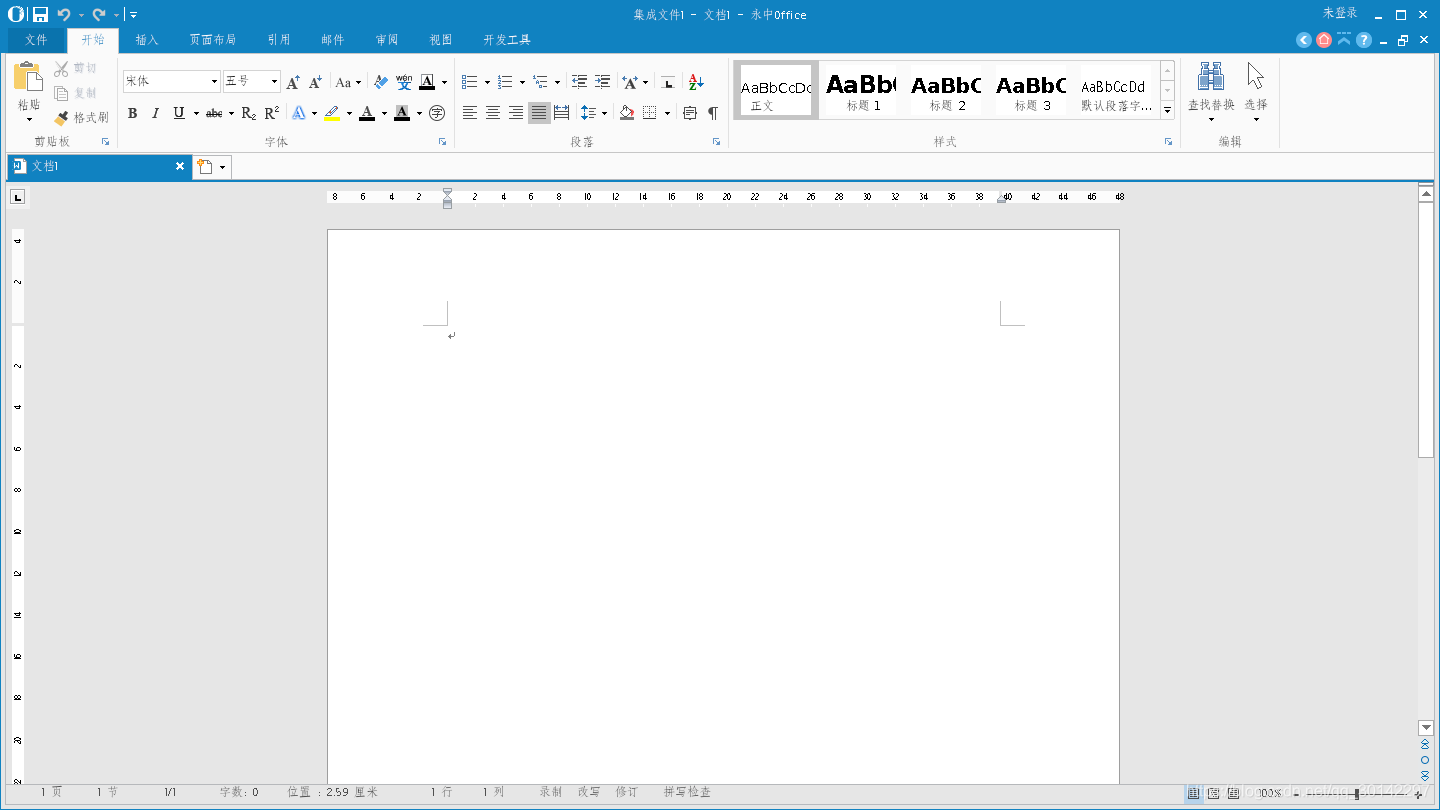This screenshot has width=1440, height=810.
Task: Click the decrease indent icon
Action: tap(579, 82)
